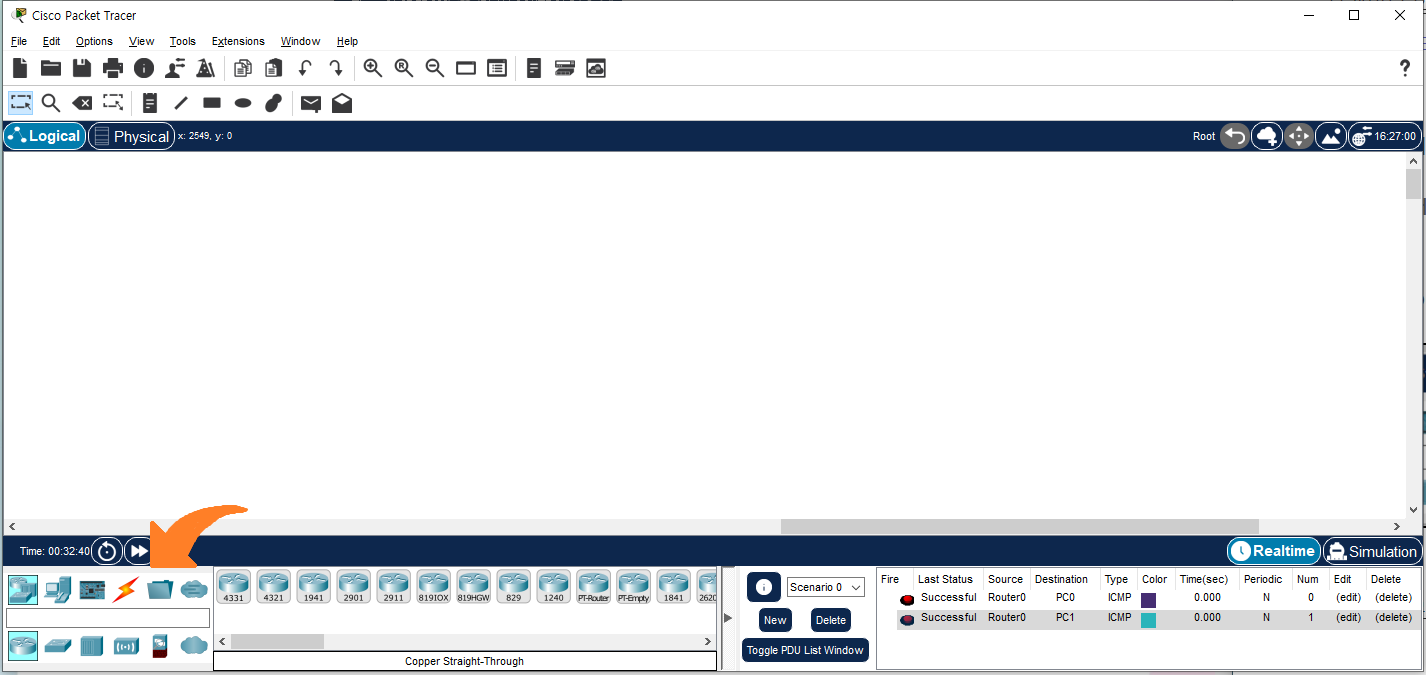
Task: Choose the Components category icon
Action: pos(92,589)
